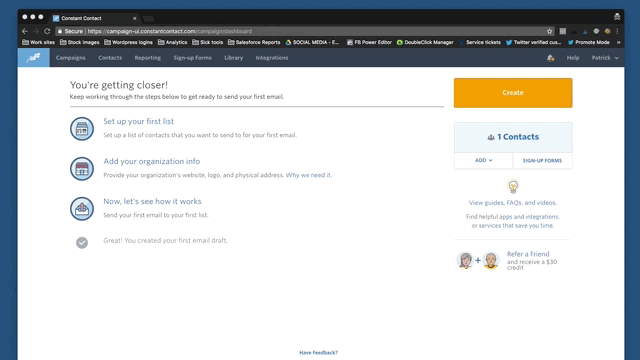Click the first list step icon

click(x=82, y=129)
